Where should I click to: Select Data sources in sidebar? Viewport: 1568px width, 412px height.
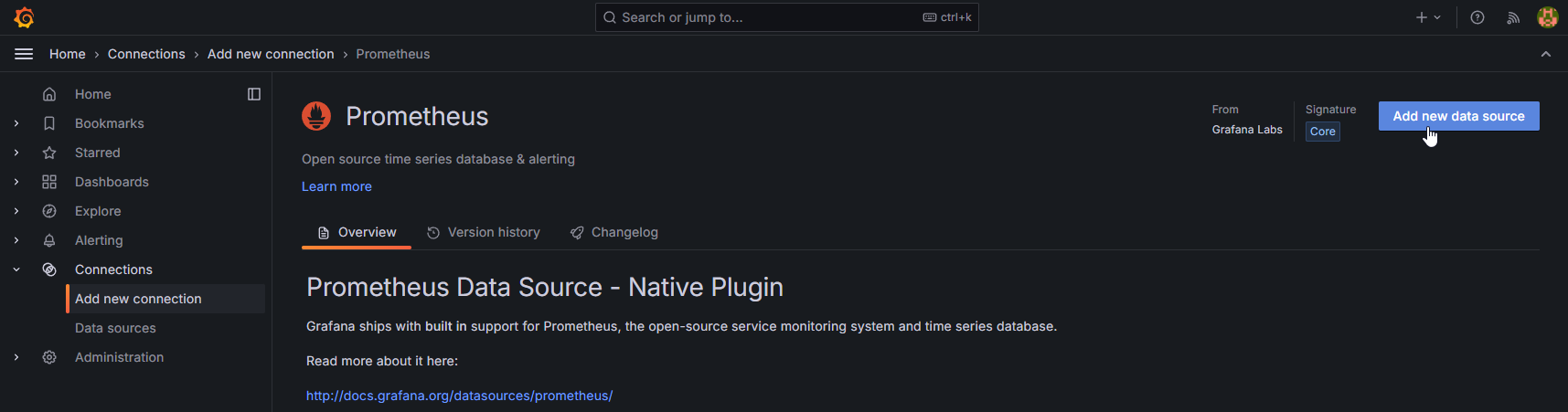[x=115, y=328]
